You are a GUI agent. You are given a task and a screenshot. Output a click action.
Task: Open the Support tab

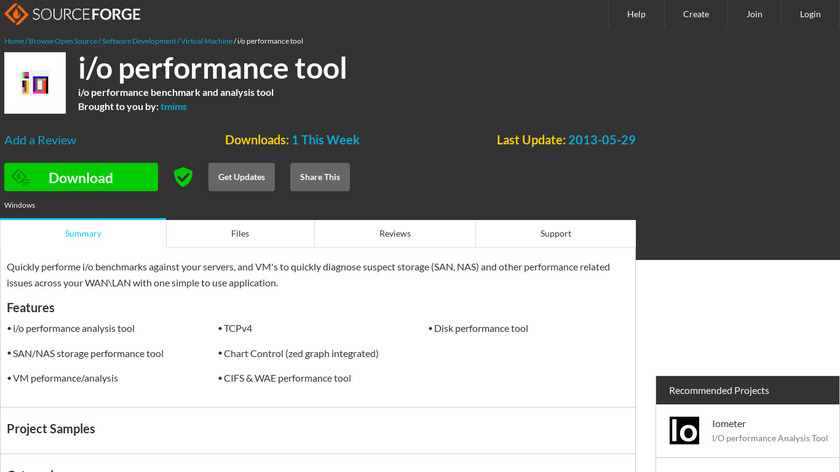click(x=555, y=234)
